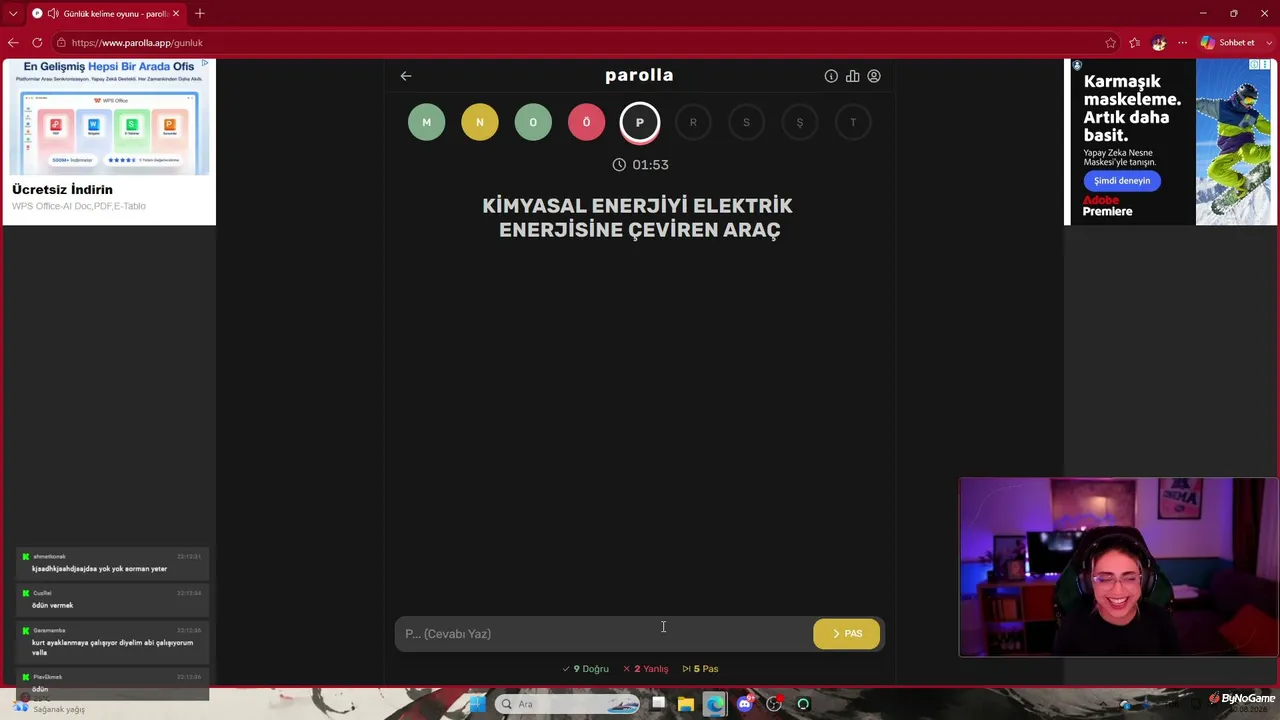Screen dimensions: 1280x720
Task: Go back with the parolla back arrow
Action: pos(406,76)
